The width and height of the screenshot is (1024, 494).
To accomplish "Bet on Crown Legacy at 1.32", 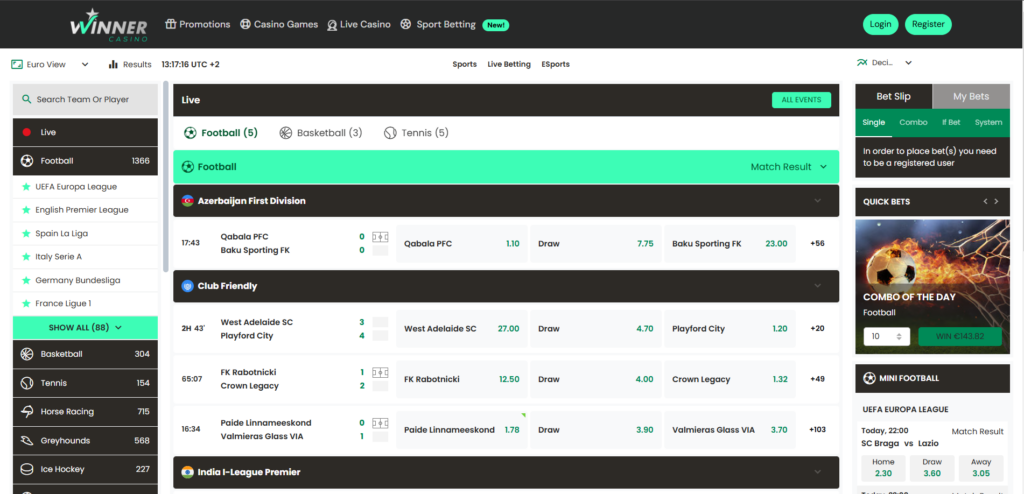I will pyautogui.click(x=730, y=380).
